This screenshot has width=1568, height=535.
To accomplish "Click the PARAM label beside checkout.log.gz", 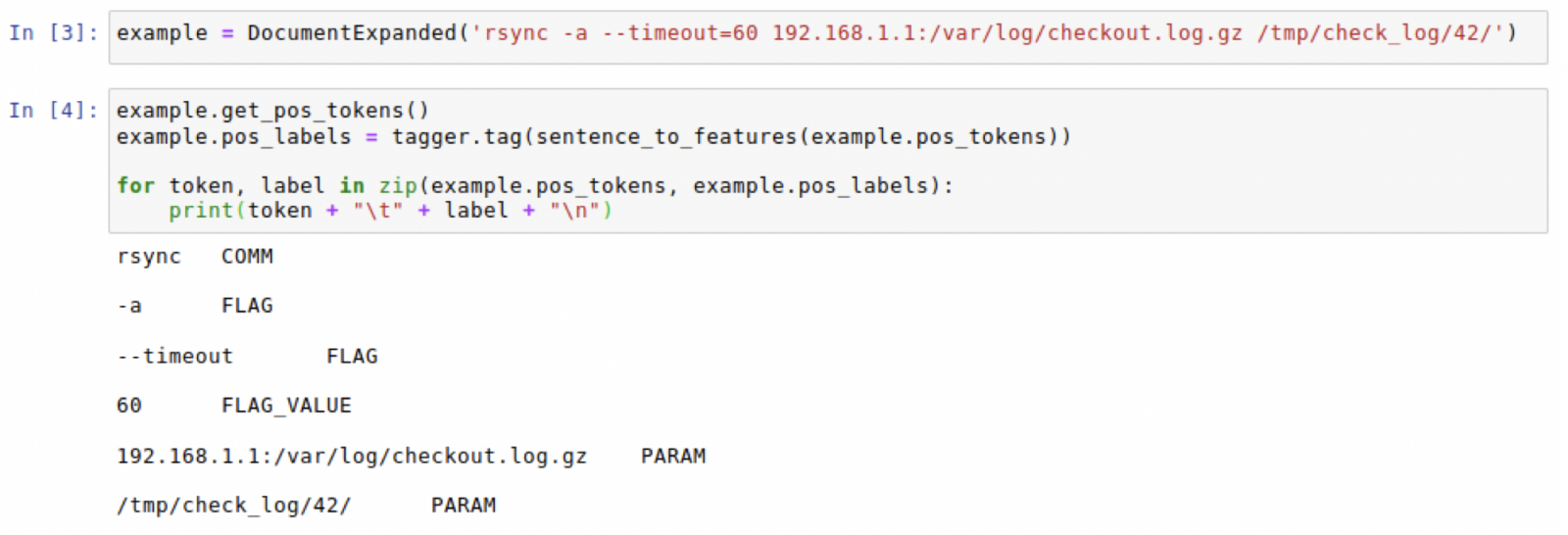I will pos(673,457).
